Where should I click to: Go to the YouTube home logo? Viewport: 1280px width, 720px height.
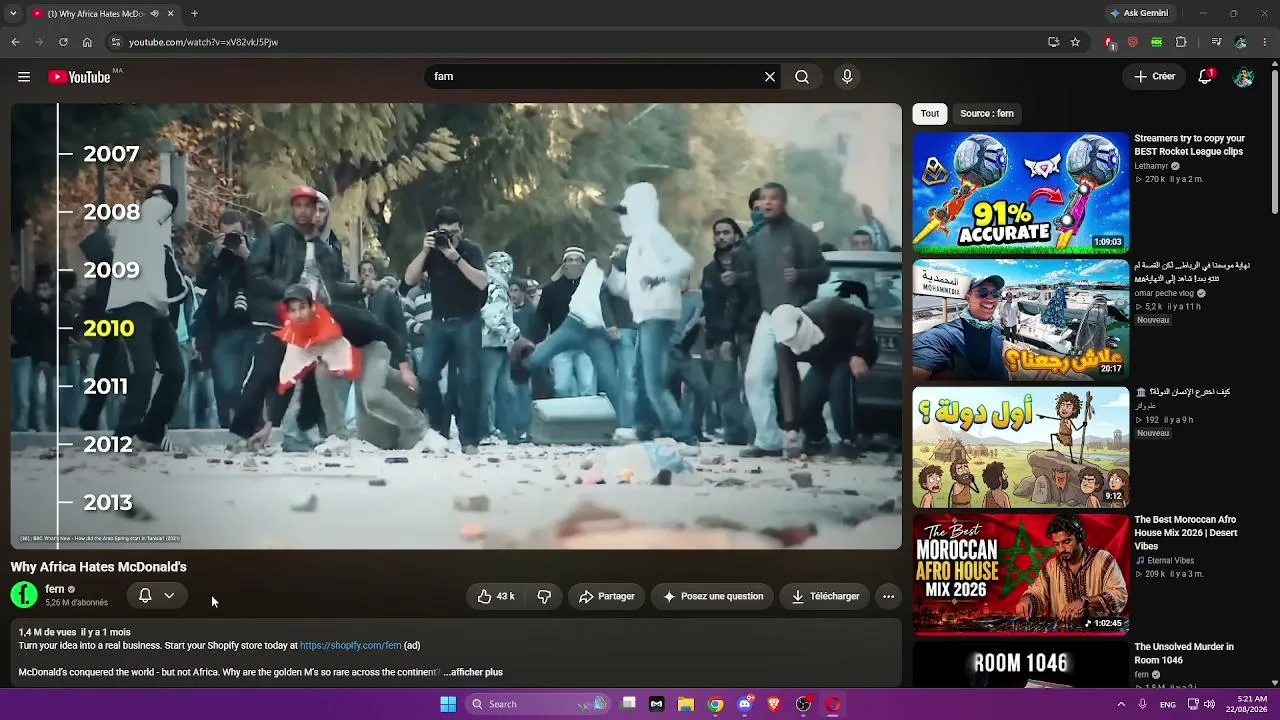79,77
